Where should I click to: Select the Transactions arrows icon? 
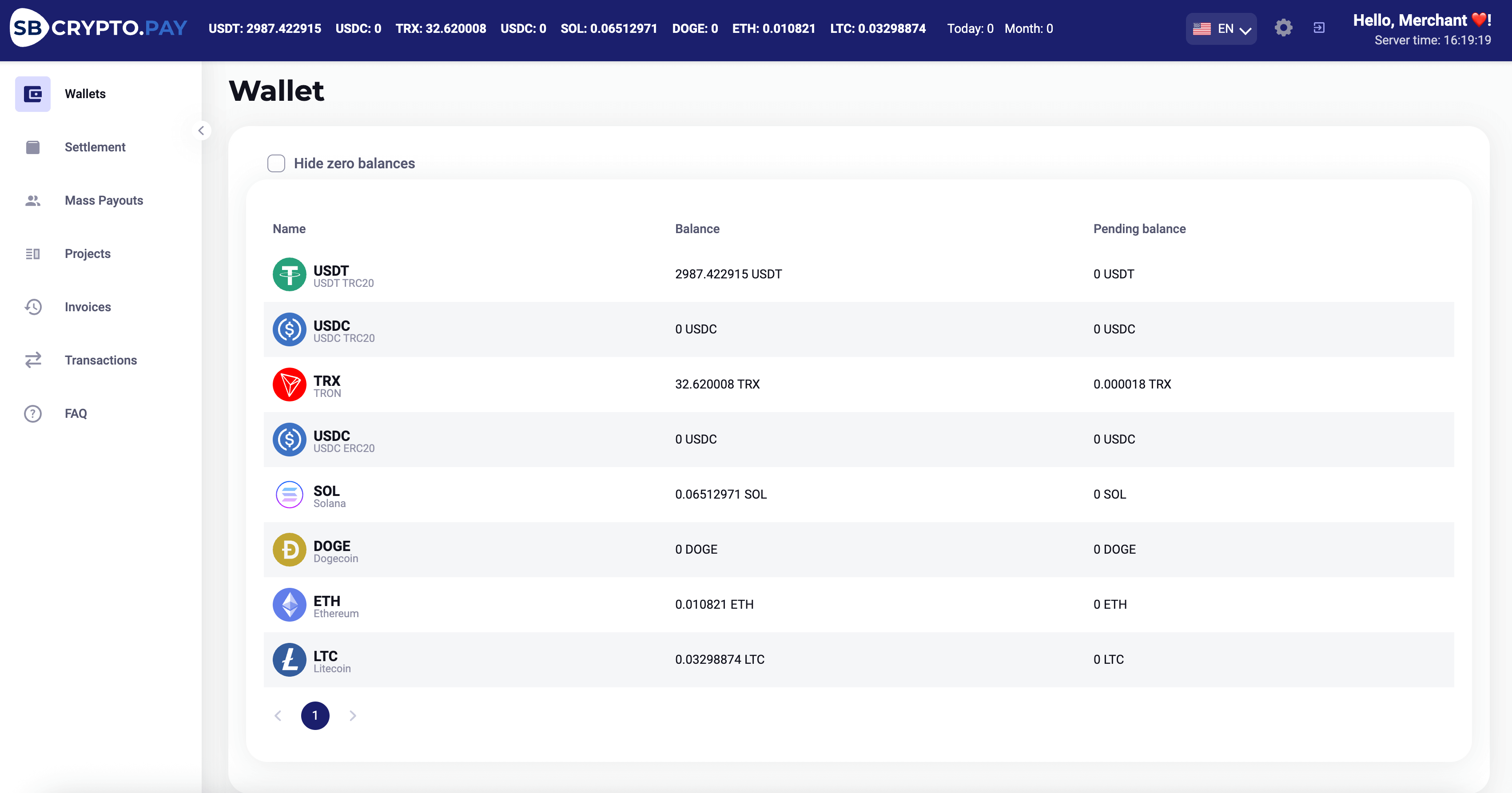[32, 360]
